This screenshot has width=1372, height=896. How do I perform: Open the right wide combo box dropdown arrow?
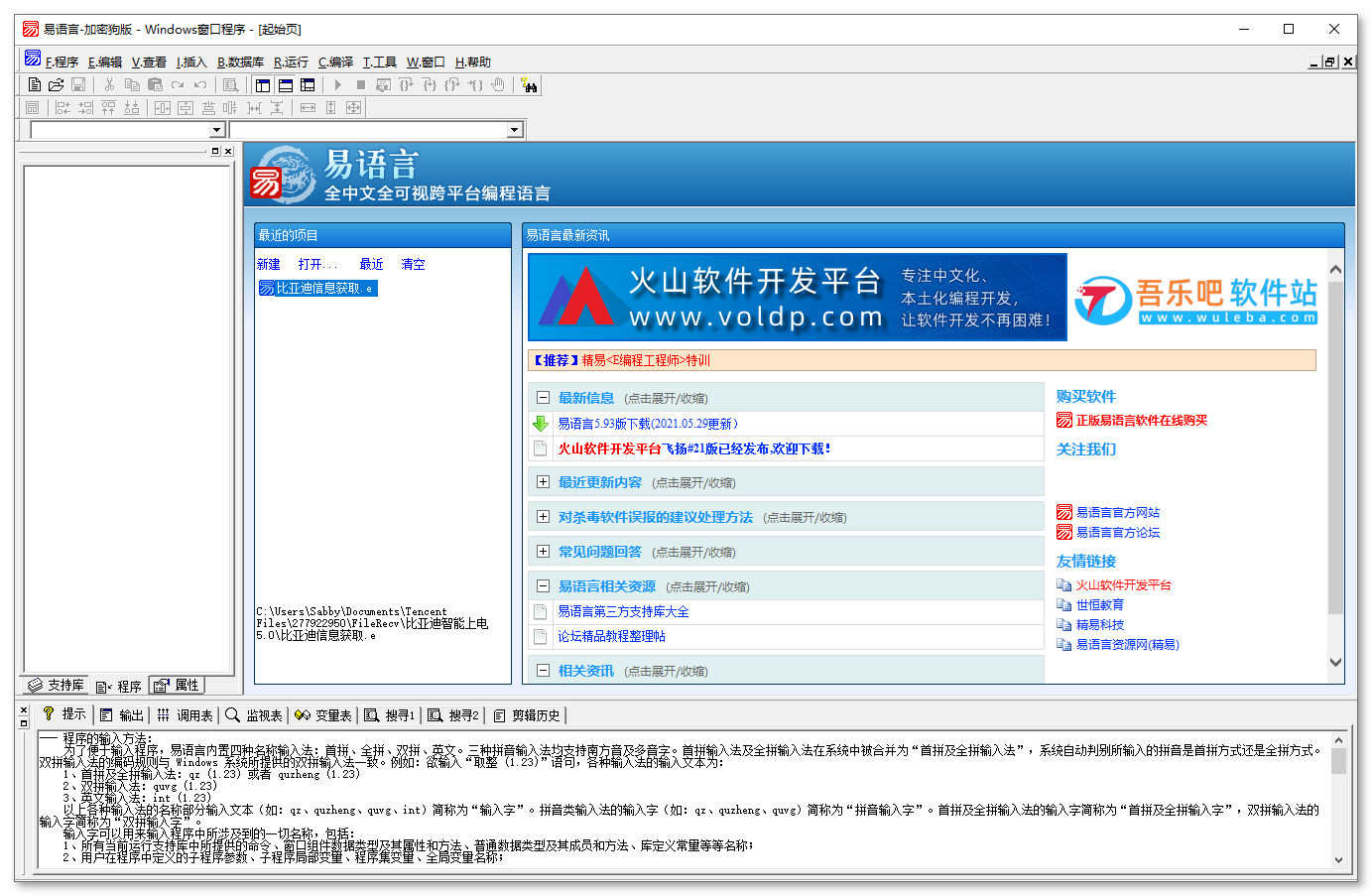[x=514, y=130]
